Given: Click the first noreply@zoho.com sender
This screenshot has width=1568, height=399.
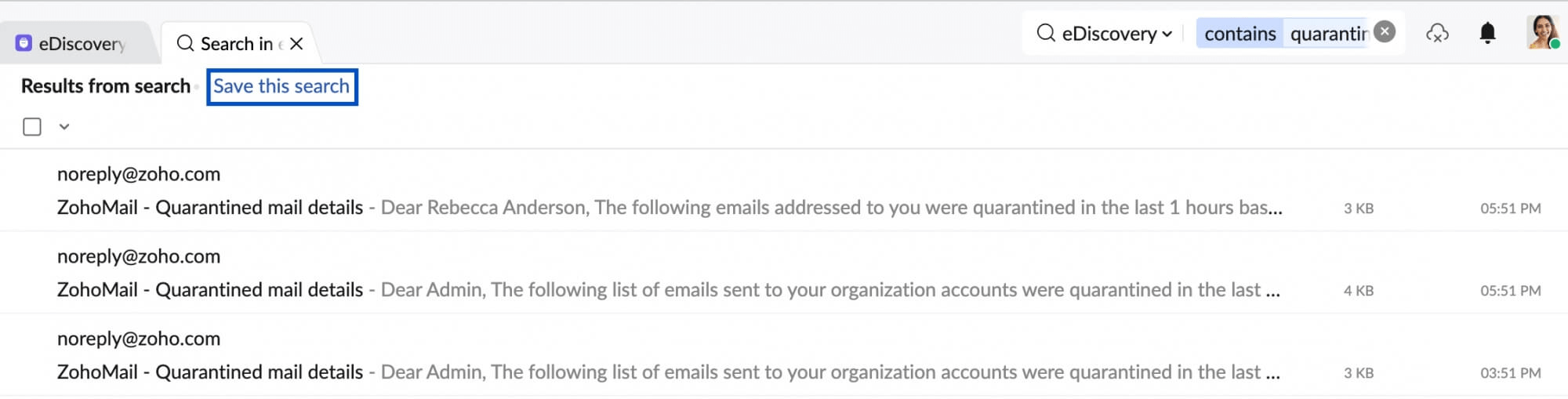Looking at the screenshot, I should click(x=139, y=174).
